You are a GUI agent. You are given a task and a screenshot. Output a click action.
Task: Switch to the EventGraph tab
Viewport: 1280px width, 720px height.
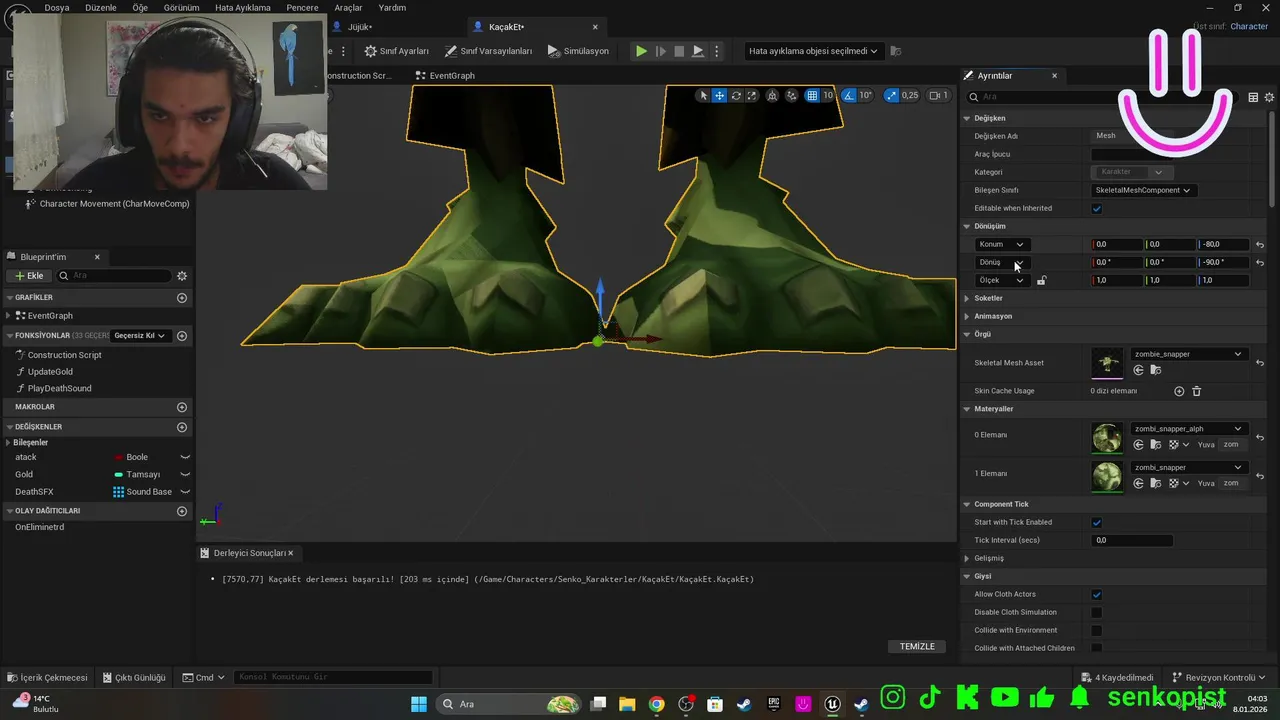[445, 76]
